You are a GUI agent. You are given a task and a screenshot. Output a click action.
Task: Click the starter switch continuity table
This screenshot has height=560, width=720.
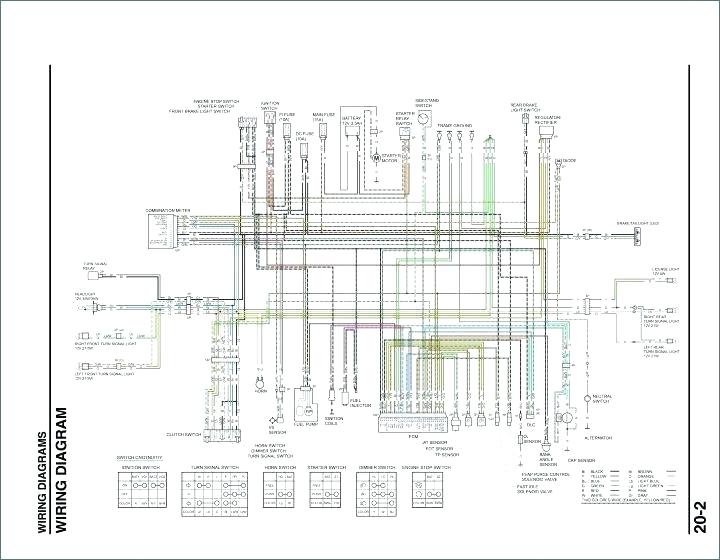coord(325,489)
